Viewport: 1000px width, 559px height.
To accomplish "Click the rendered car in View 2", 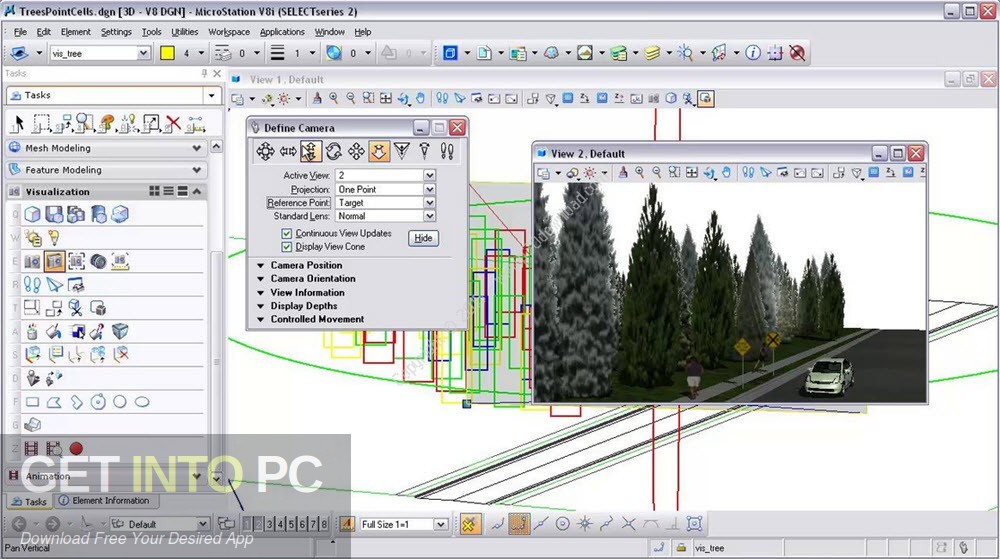I will [828, 376].
